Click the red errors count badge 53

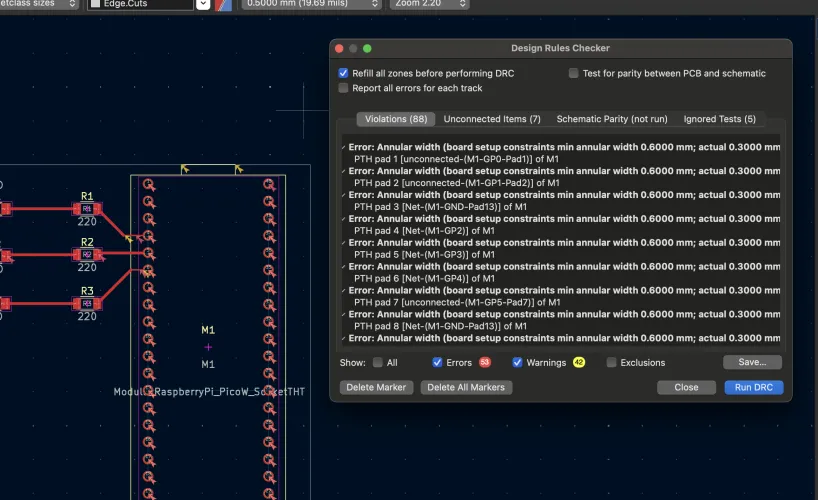485,362
